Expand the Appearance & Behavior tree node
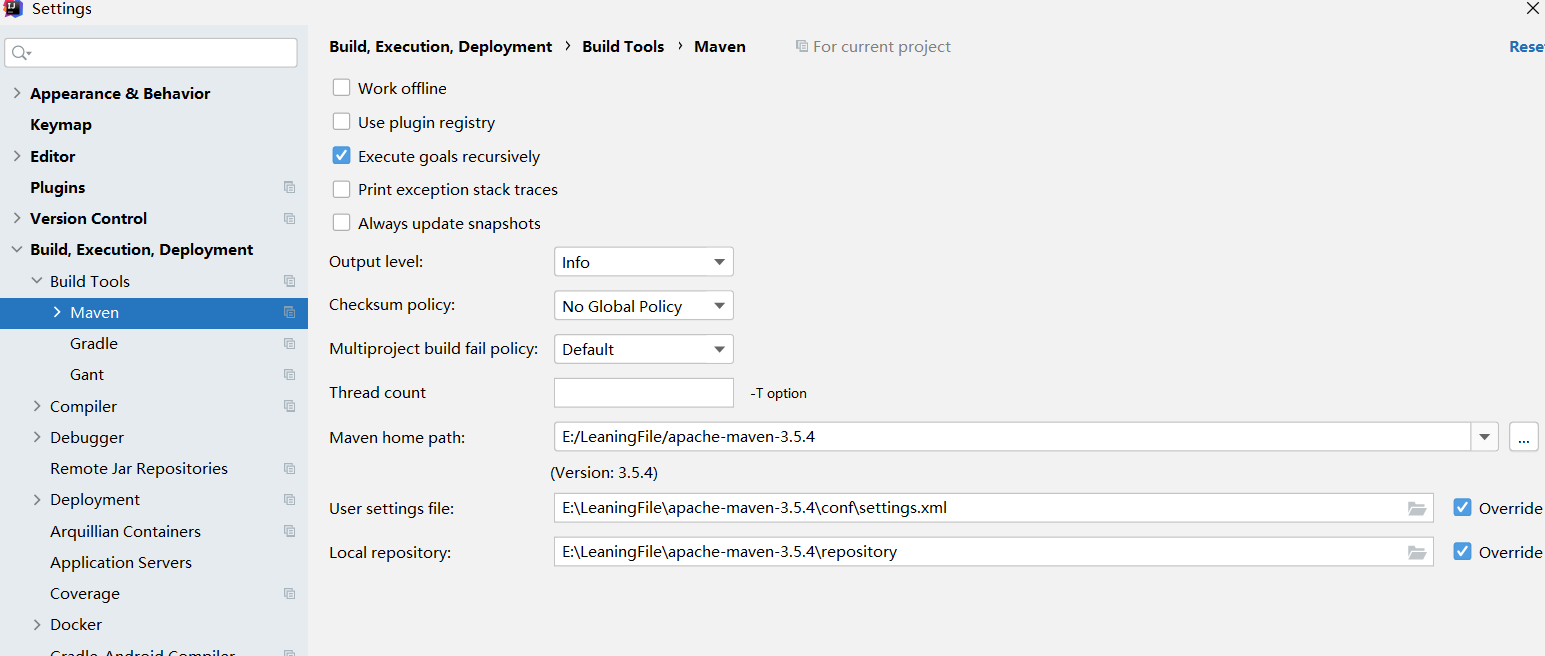Image resolution: width=1545 pixels, height=656 pixels. 16,93
